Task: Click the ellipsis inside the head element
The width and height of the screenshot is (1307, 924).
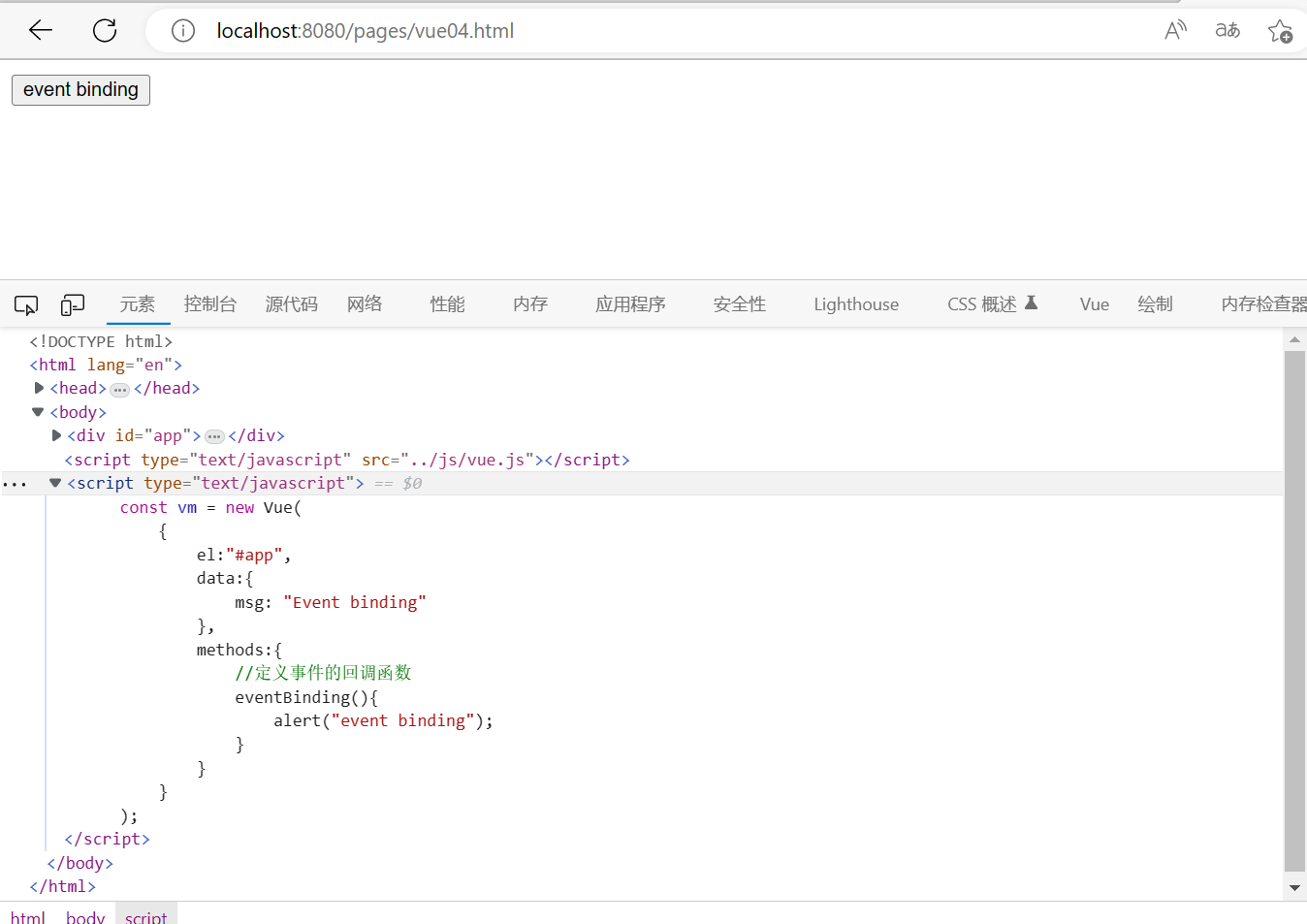Action: click(x=119, y=388)
